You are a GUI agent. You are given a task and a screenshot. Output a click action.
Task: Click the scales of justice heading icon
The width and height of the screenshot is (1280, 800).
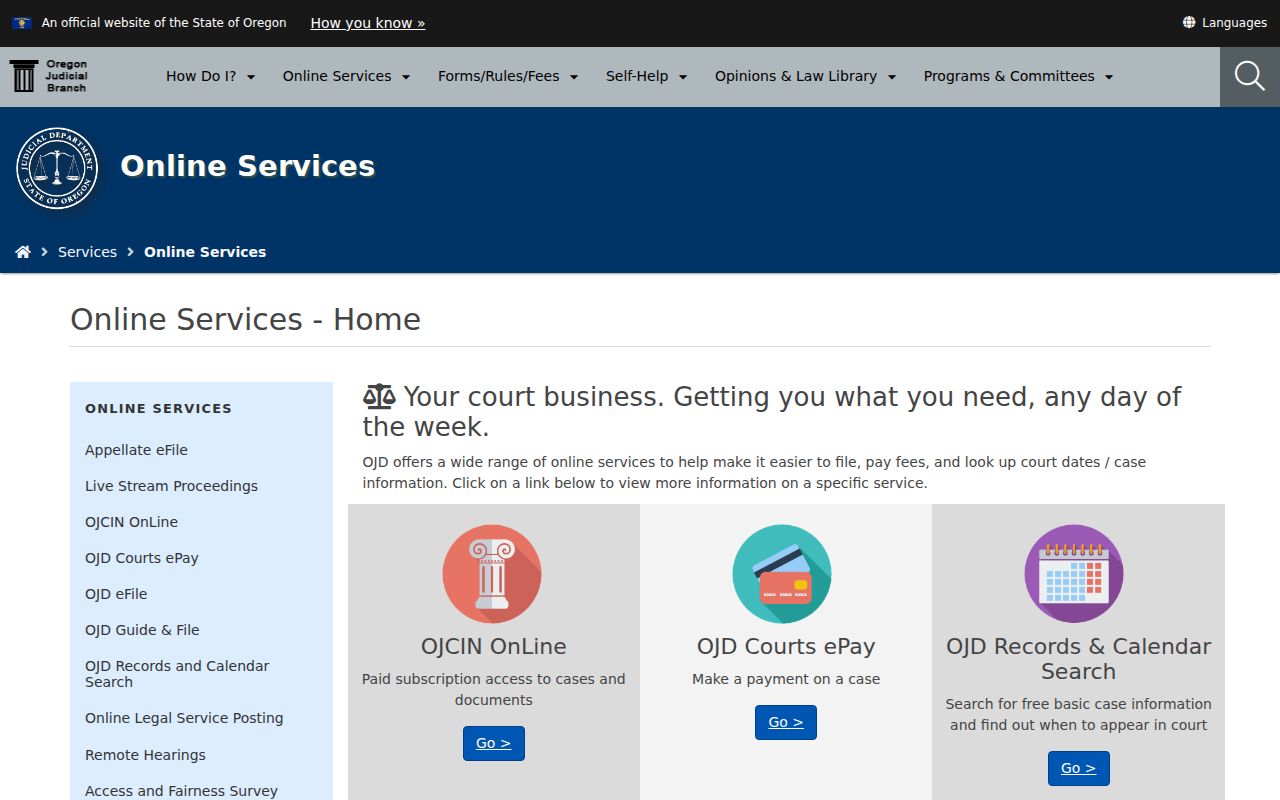pos(379,397)
